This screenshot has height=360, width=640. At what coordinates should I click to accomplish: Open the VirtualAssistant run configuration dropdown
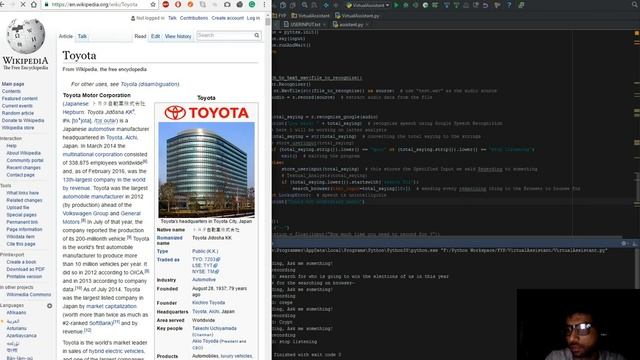pos(368,5)
